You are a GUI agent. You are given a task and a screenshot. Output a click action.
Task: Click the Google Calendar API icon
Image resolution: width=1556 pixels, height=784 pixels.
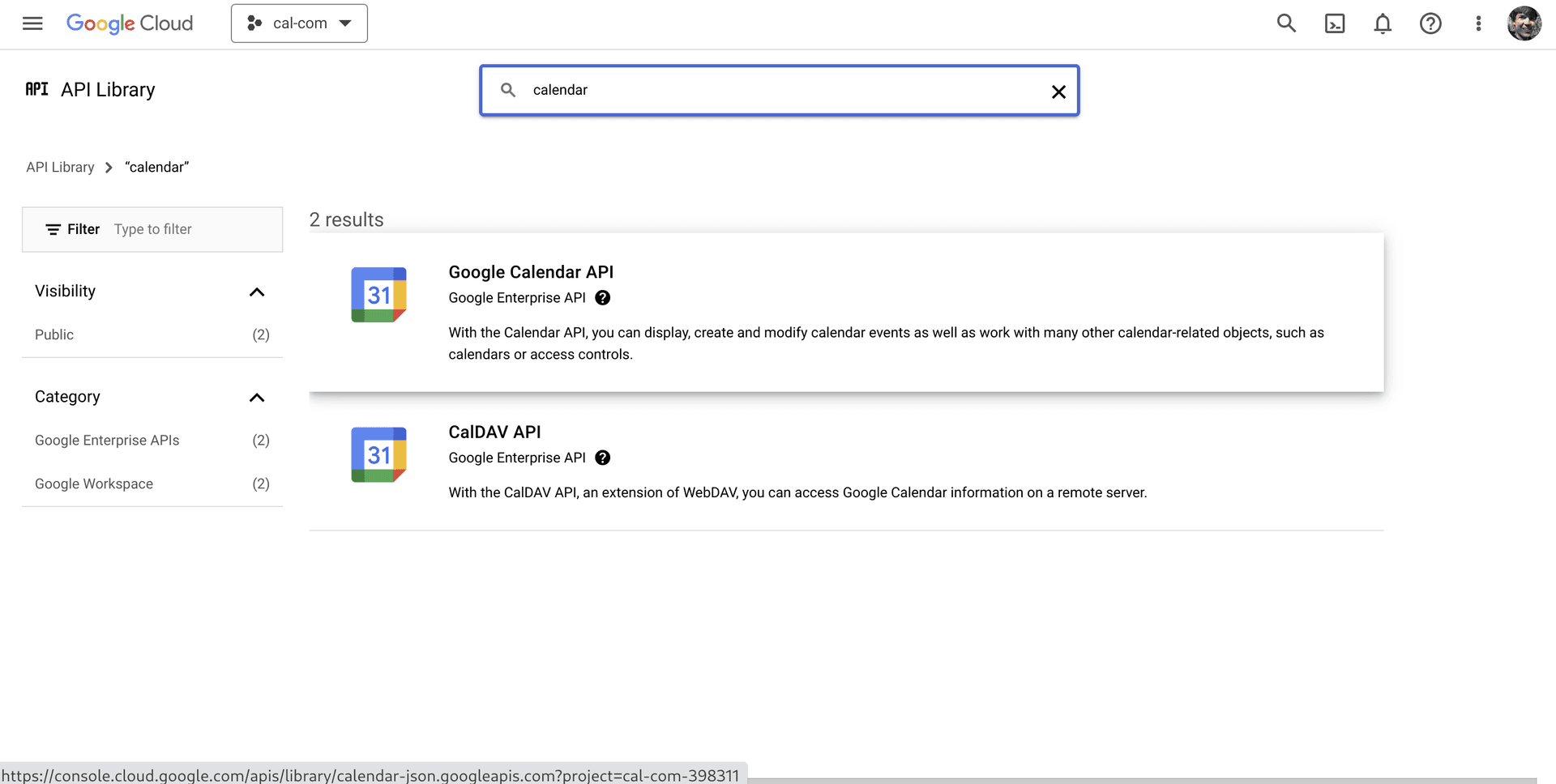point(378,295)
